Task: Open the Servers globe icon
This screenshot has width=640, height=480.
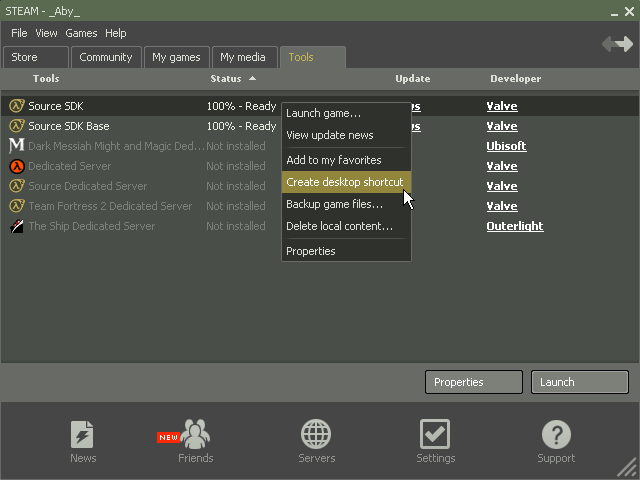Action: click(x=316, y=434)
